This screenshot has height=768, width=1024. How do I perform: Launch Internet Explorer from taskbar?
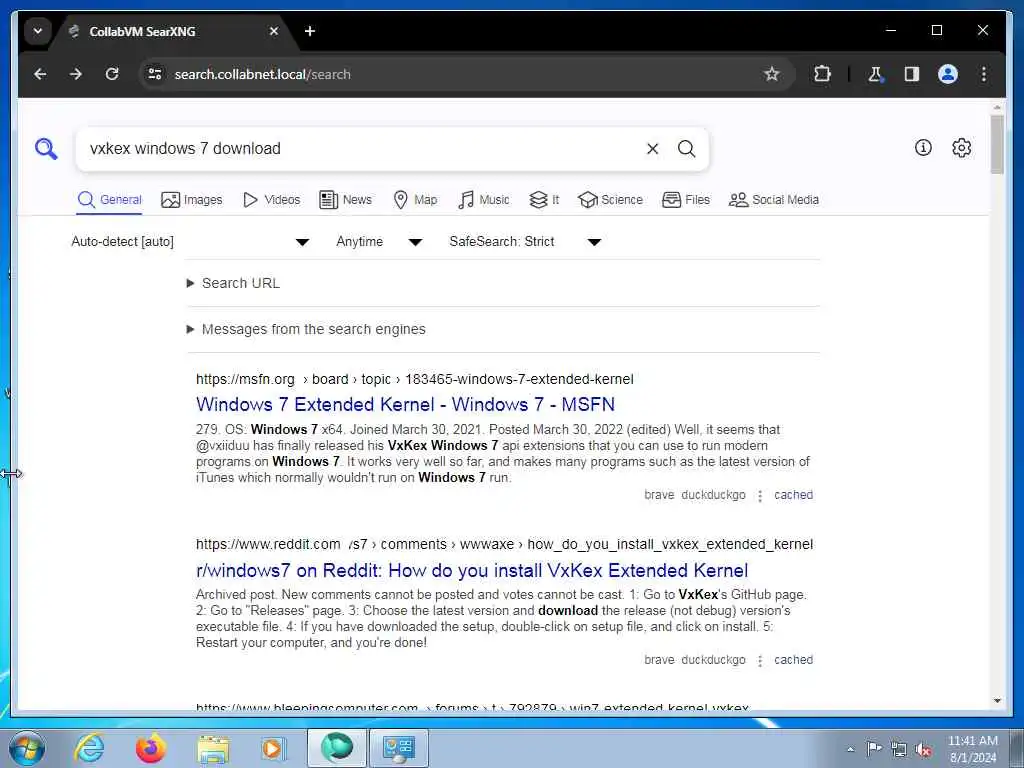coord(89,748)
